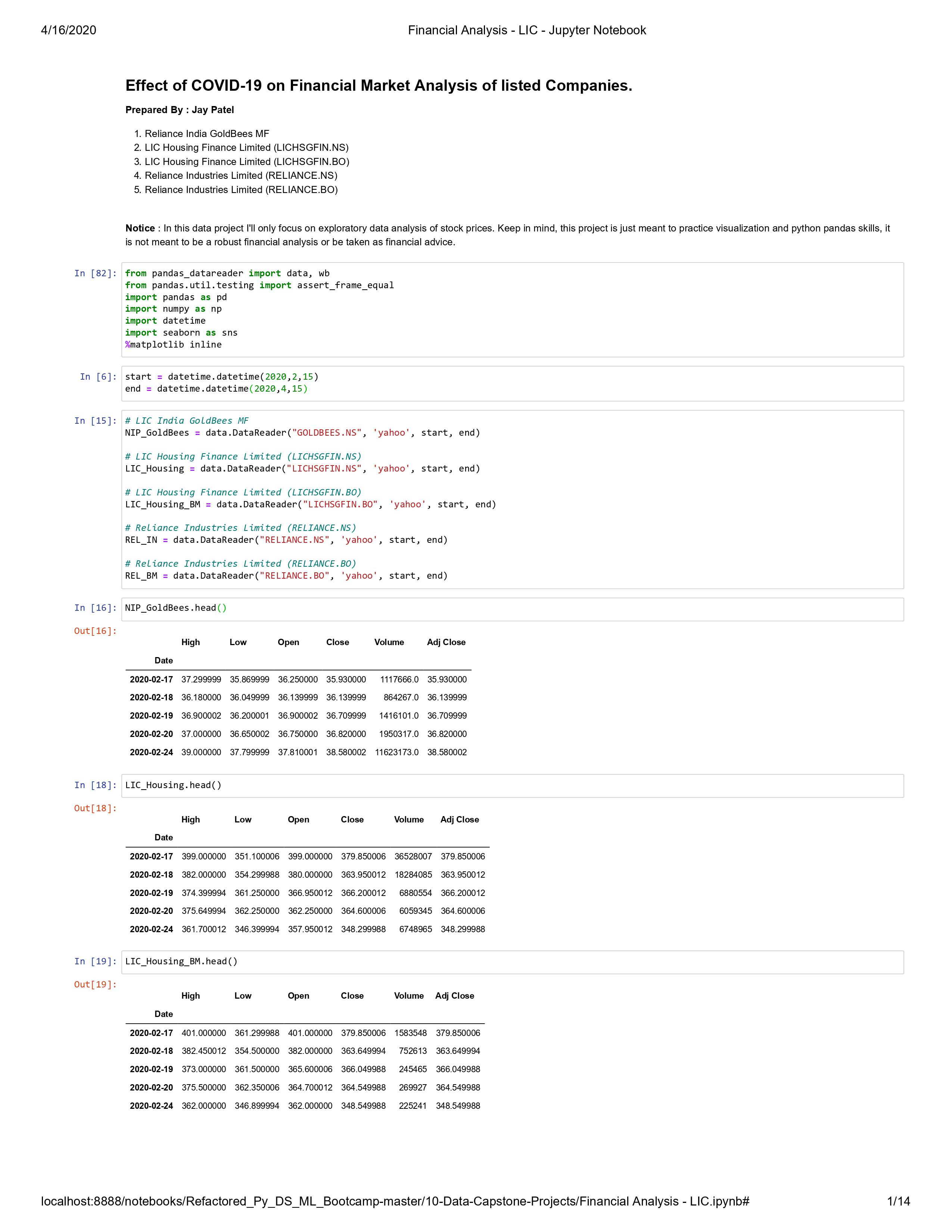Click the start/end datetime code cell

(x=512, y=383)
